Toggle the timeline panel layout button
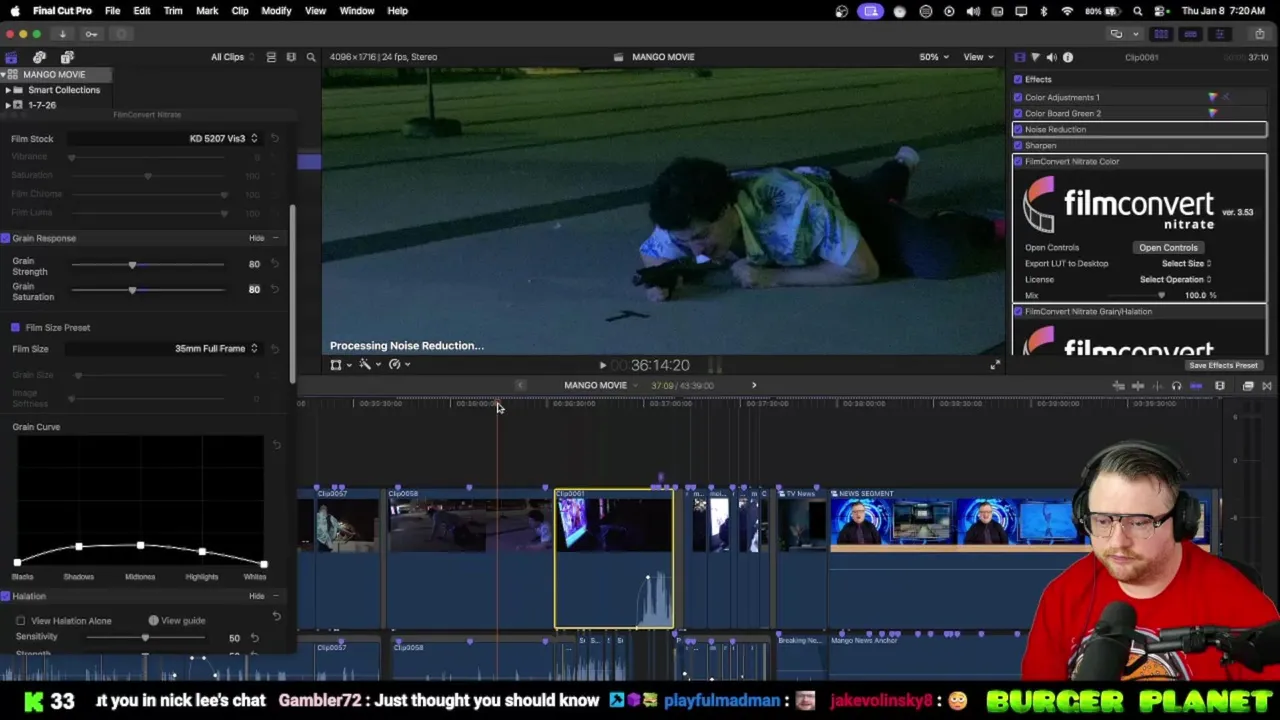 click(1190, 34)
